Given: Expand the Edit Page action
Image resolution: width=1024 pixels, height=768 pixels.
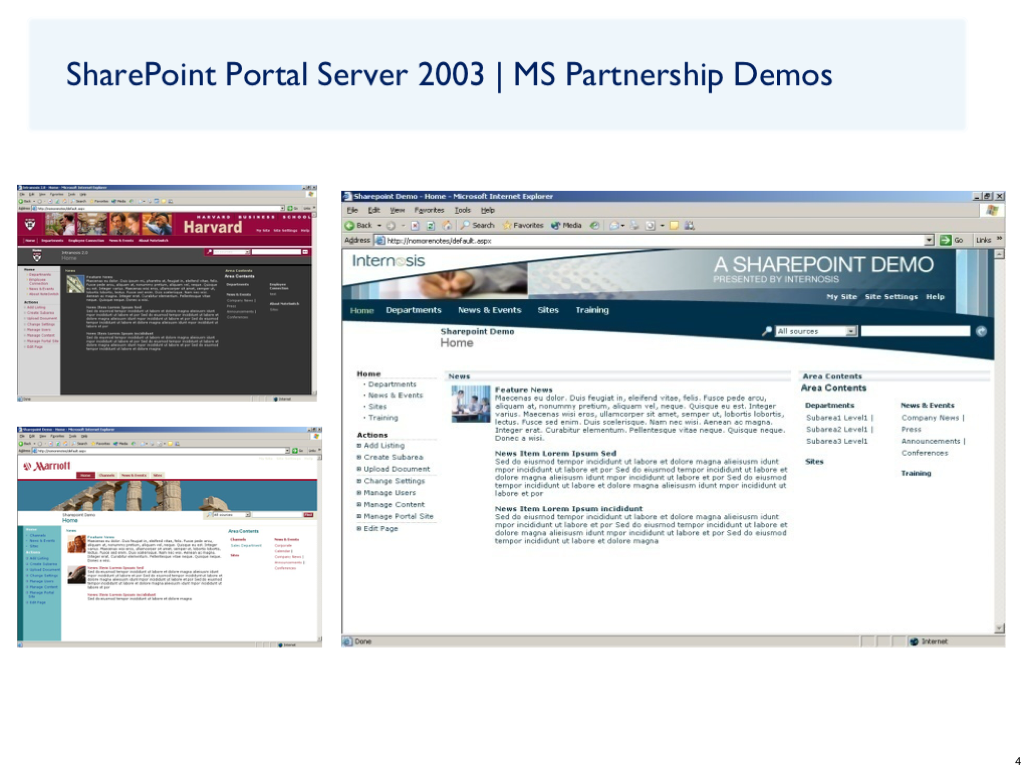Looking at the screenshot, I should pos(359,528).
